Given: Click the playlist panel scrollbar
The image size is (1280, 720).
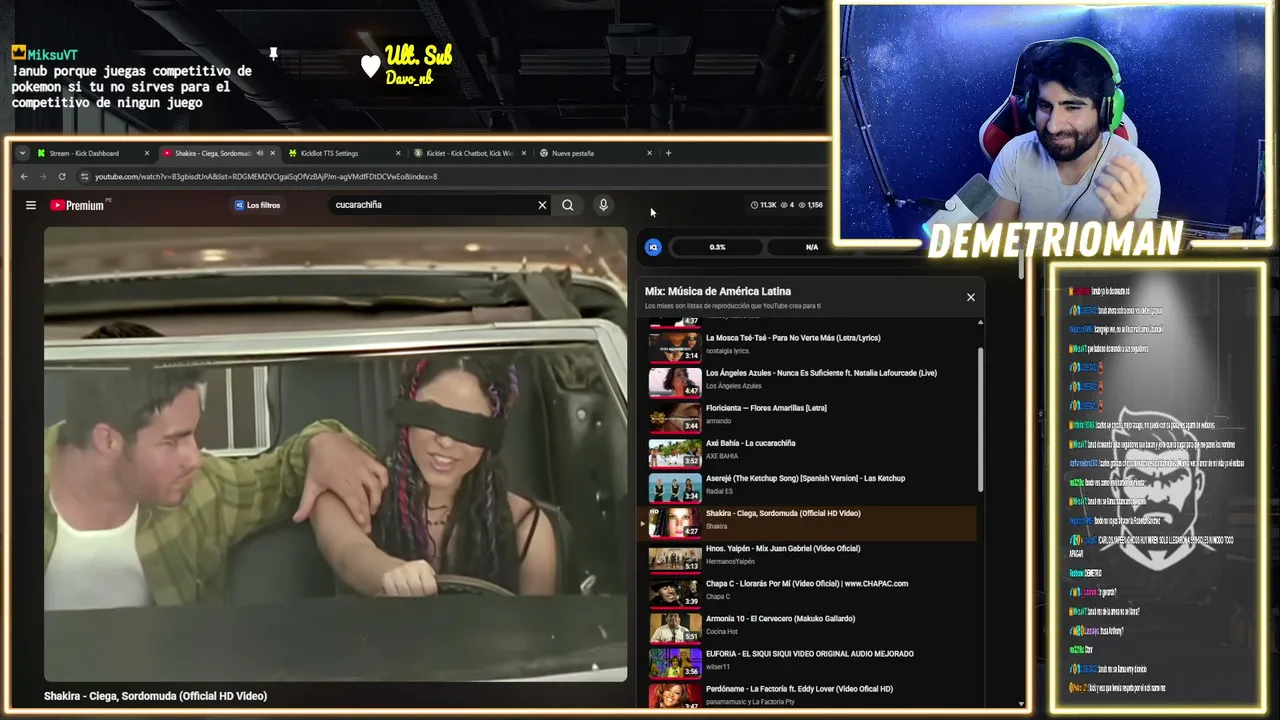Looking at the screenshot, I should tap(980, 420).
